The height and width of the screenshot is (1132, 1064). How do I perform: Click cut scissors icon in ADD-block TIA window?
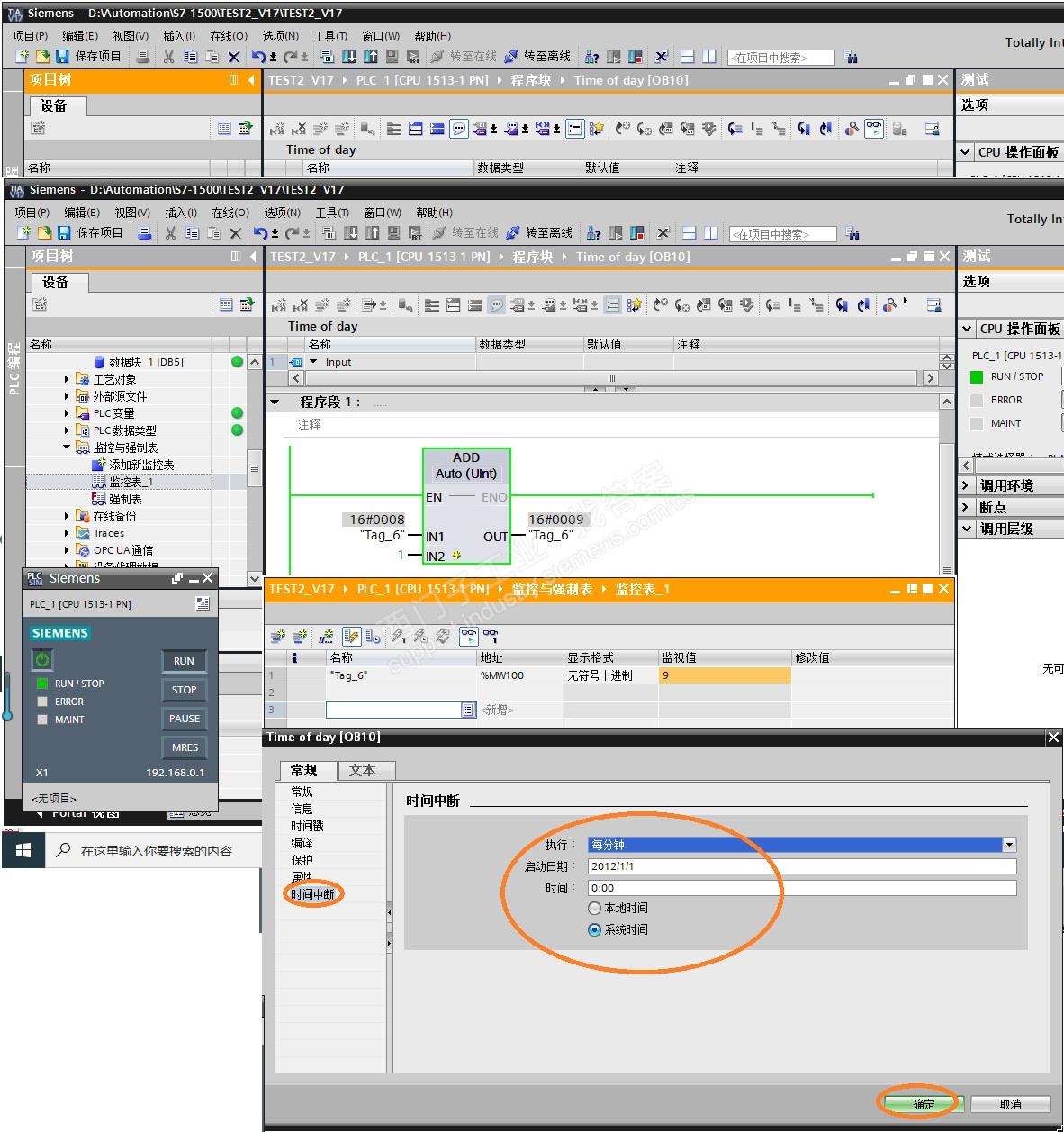click(170, 233)
